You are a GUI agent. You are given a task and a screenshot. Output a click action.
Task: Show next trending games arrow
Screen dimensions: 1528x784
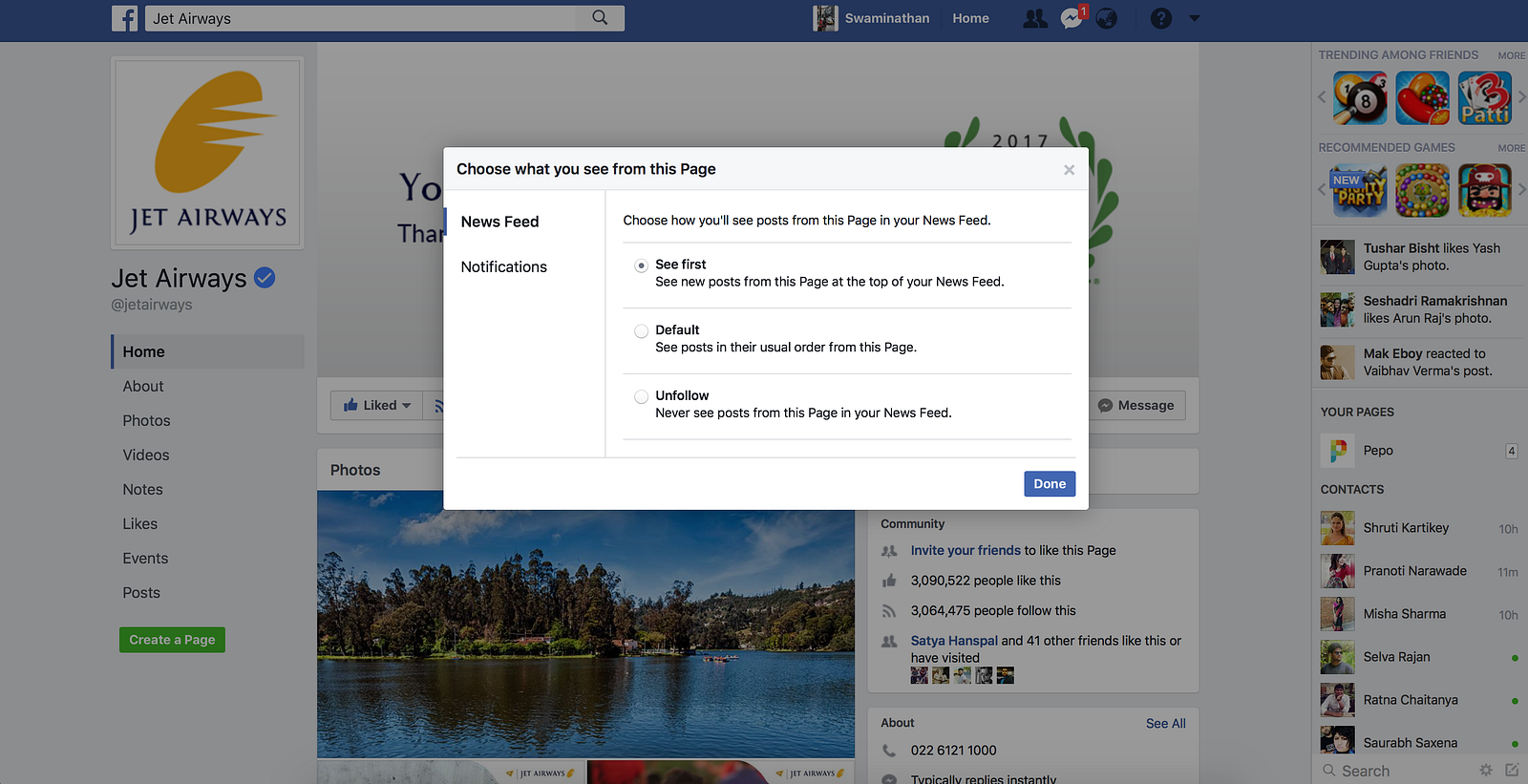coord(1521,97)
